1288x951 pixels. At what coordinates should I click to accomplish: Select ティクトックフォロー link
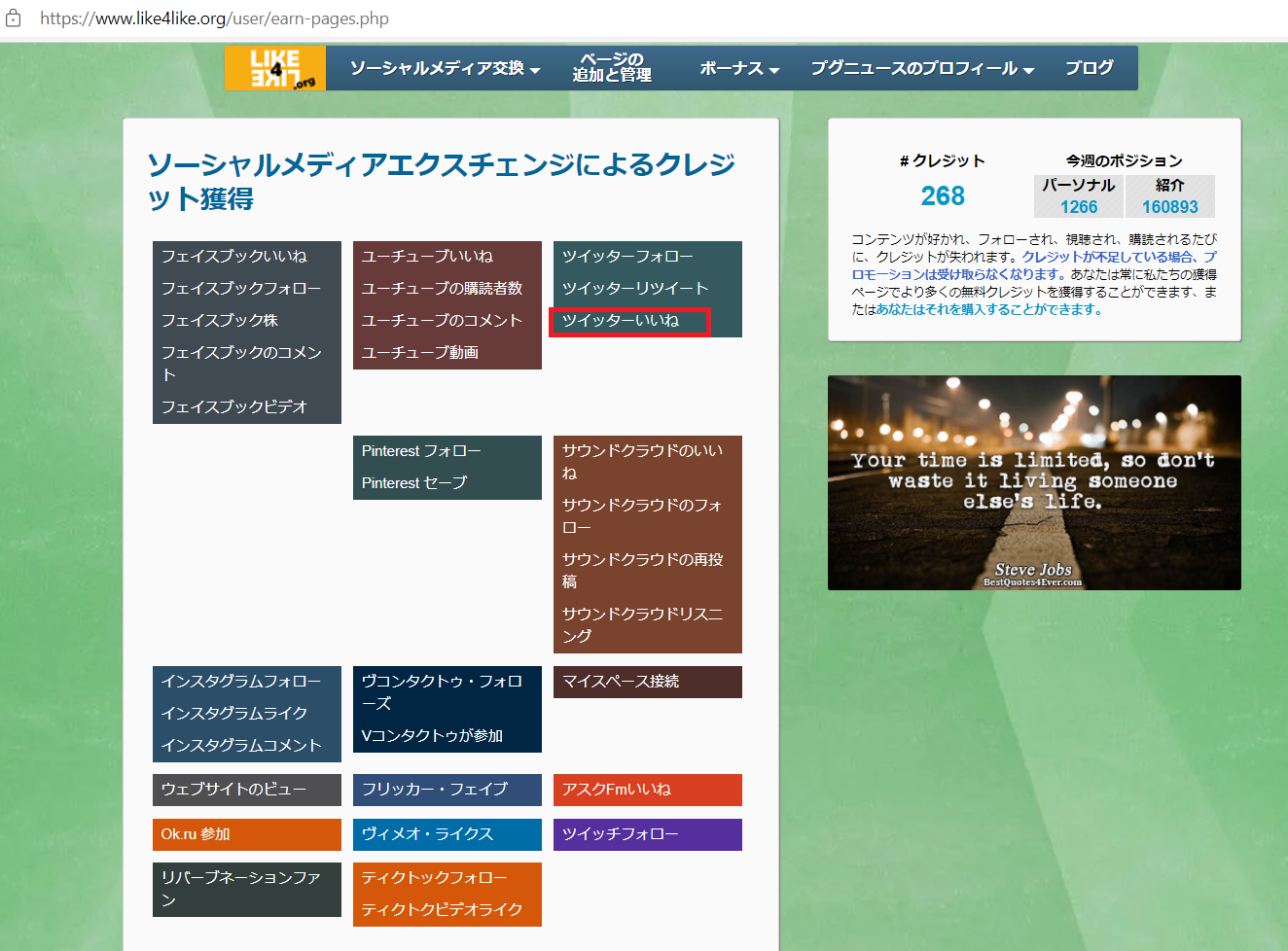coord(434,877)
